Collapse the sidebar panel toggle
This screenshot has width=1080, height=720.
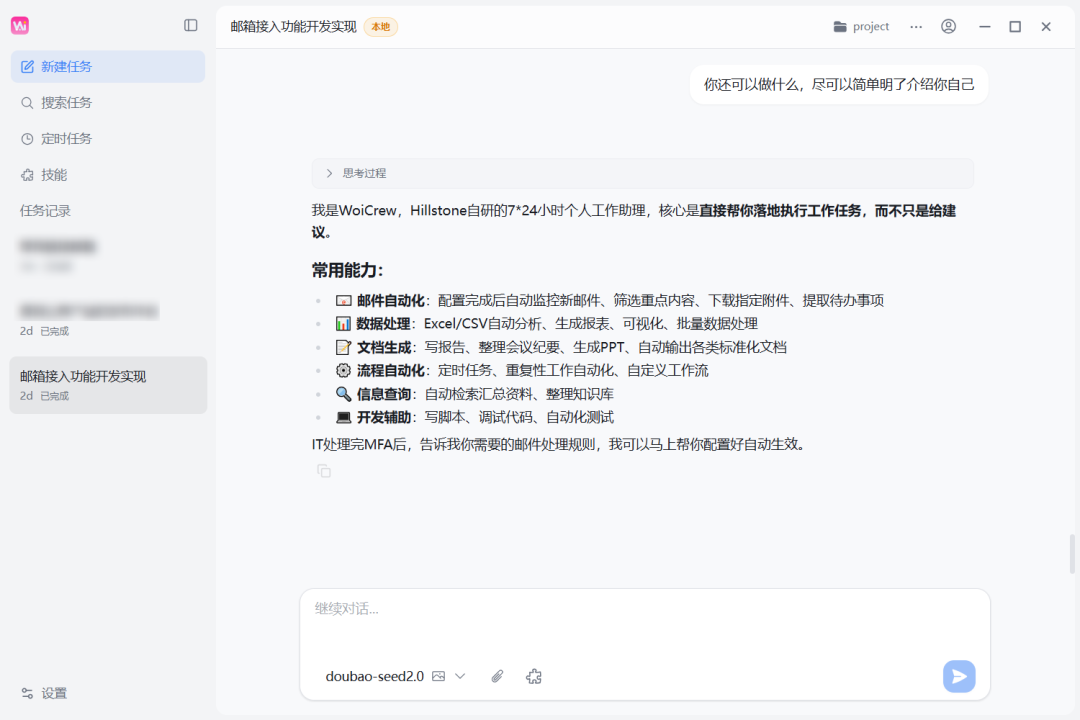point(191,25)
